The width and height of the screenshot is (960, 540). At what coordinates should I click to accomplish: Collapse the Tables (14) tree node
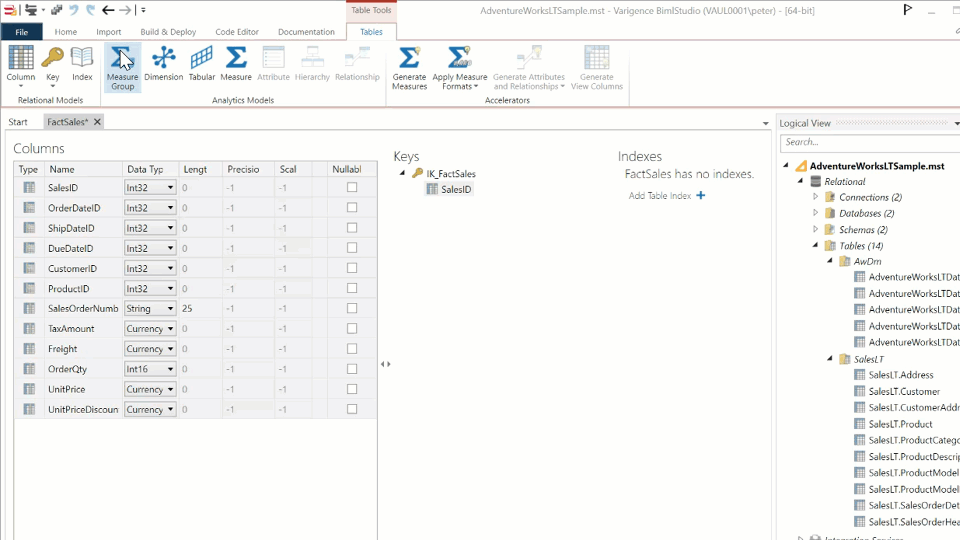tap(816, 246)
